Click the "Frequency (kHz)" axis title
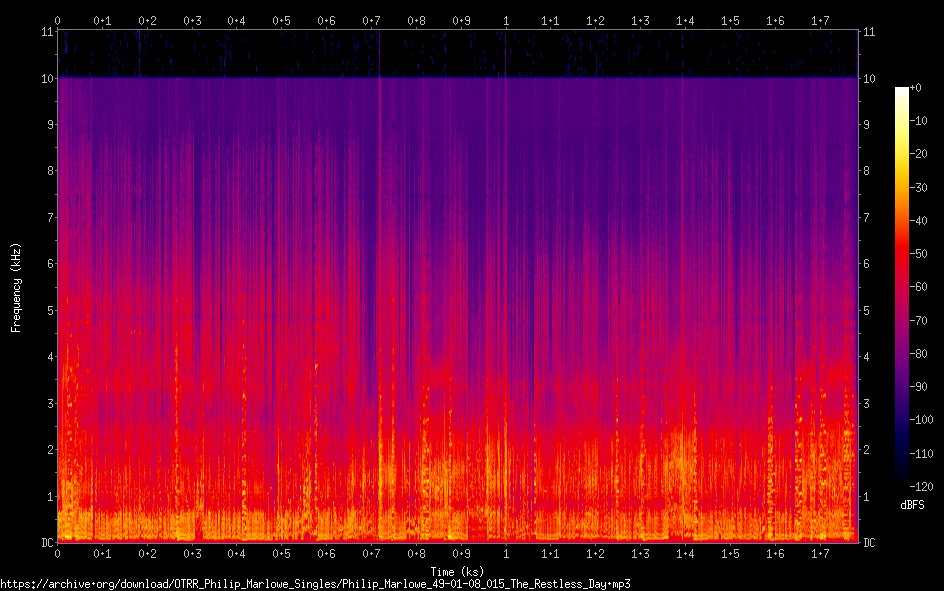The image size is (944, 591). coord(16,287)
